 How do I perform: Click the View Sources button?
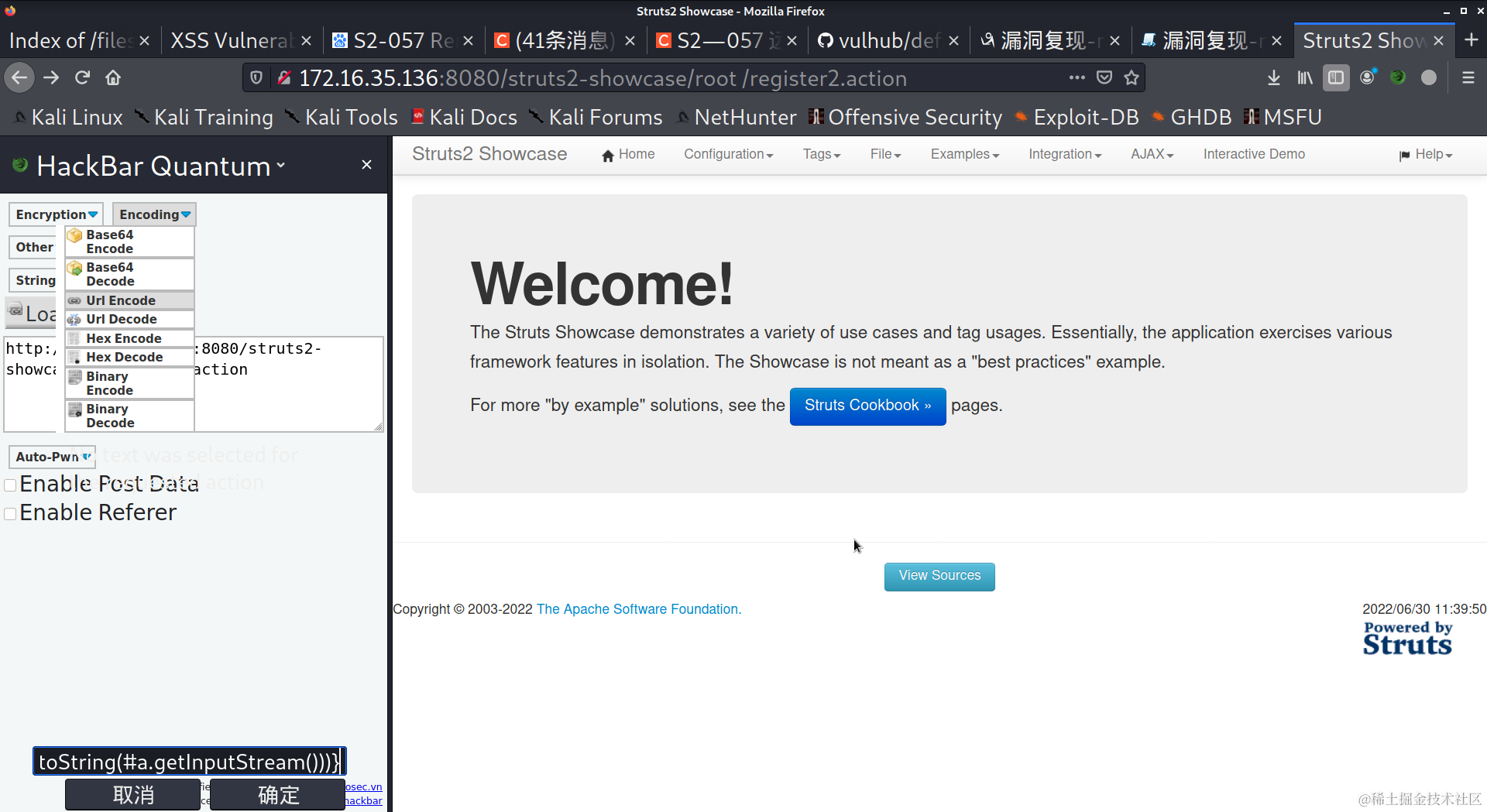(x=939, y=576)
